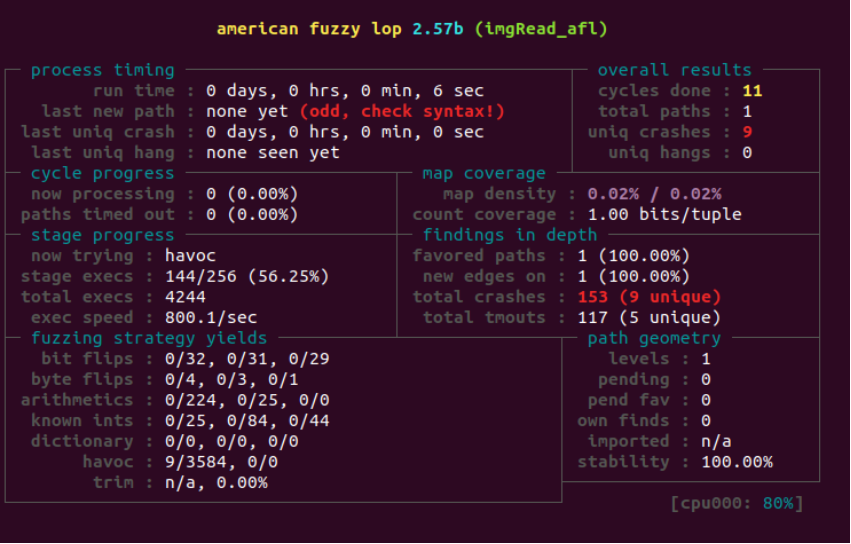Click the 'process timing' section header
Viewport: 851px width, 544px height.
pyautogui.click(x=102, y=70)
